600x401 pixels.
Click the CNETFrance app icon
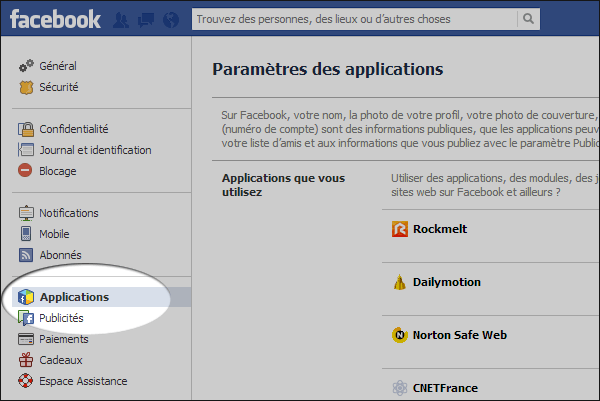399,388
